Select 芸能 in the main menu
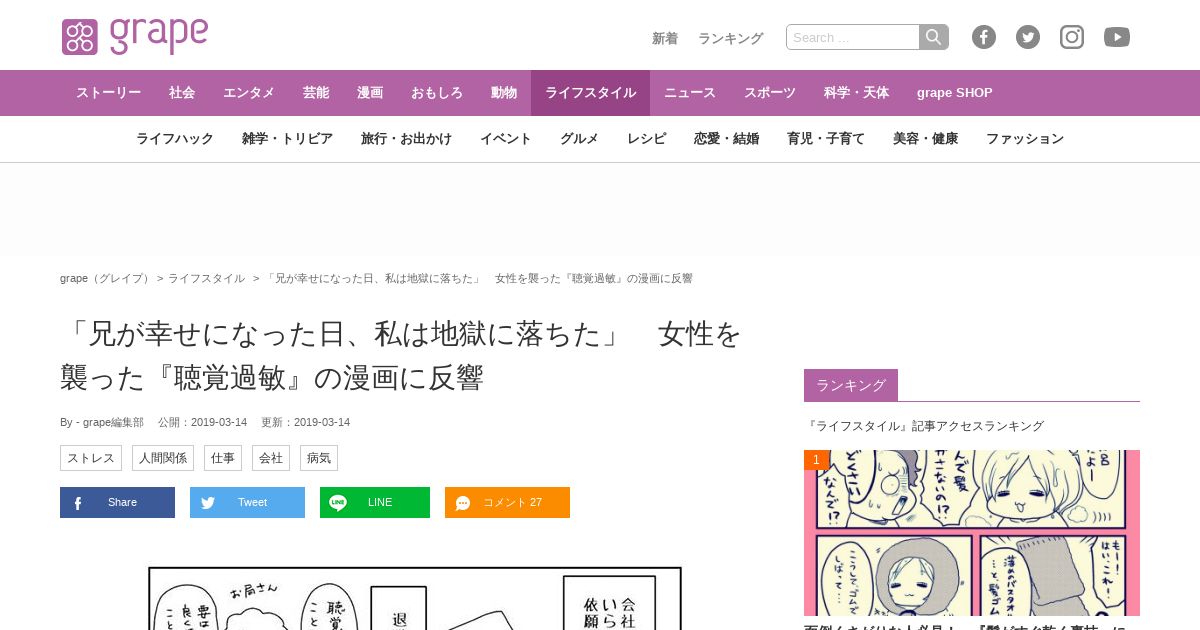Image resolution: width=1200 pixels, height=630 pixels. pos(316,93)
